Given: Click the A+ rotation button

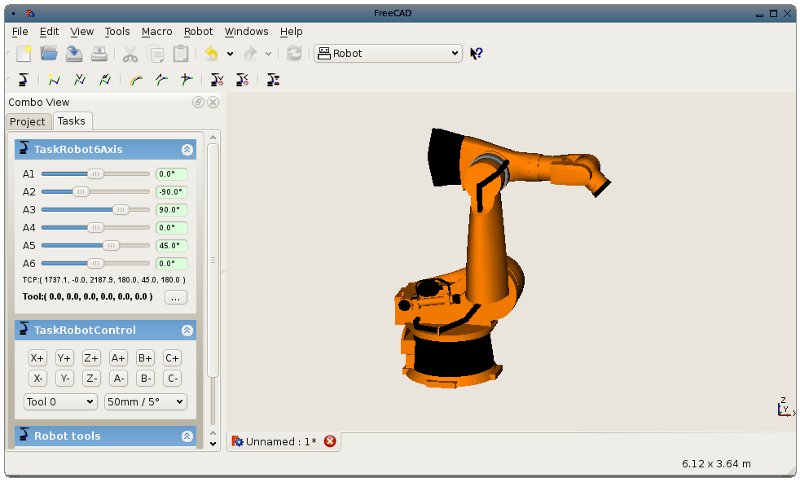Looking at the screenshot, I should click(x=118, y=358).
